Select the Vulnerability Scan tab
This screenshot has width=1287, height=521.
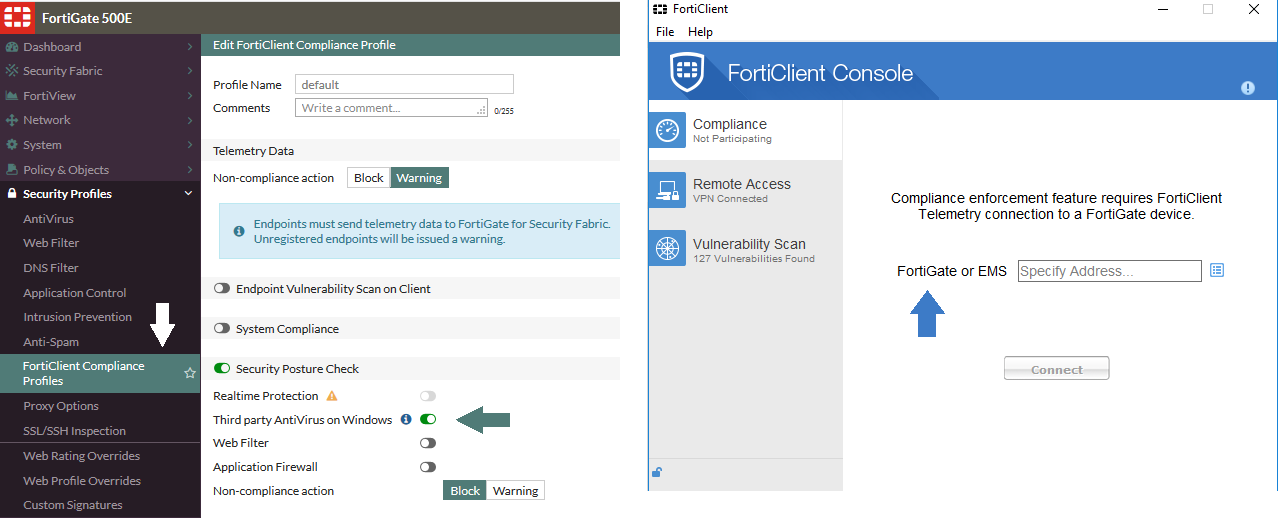(x=745, y=249)
